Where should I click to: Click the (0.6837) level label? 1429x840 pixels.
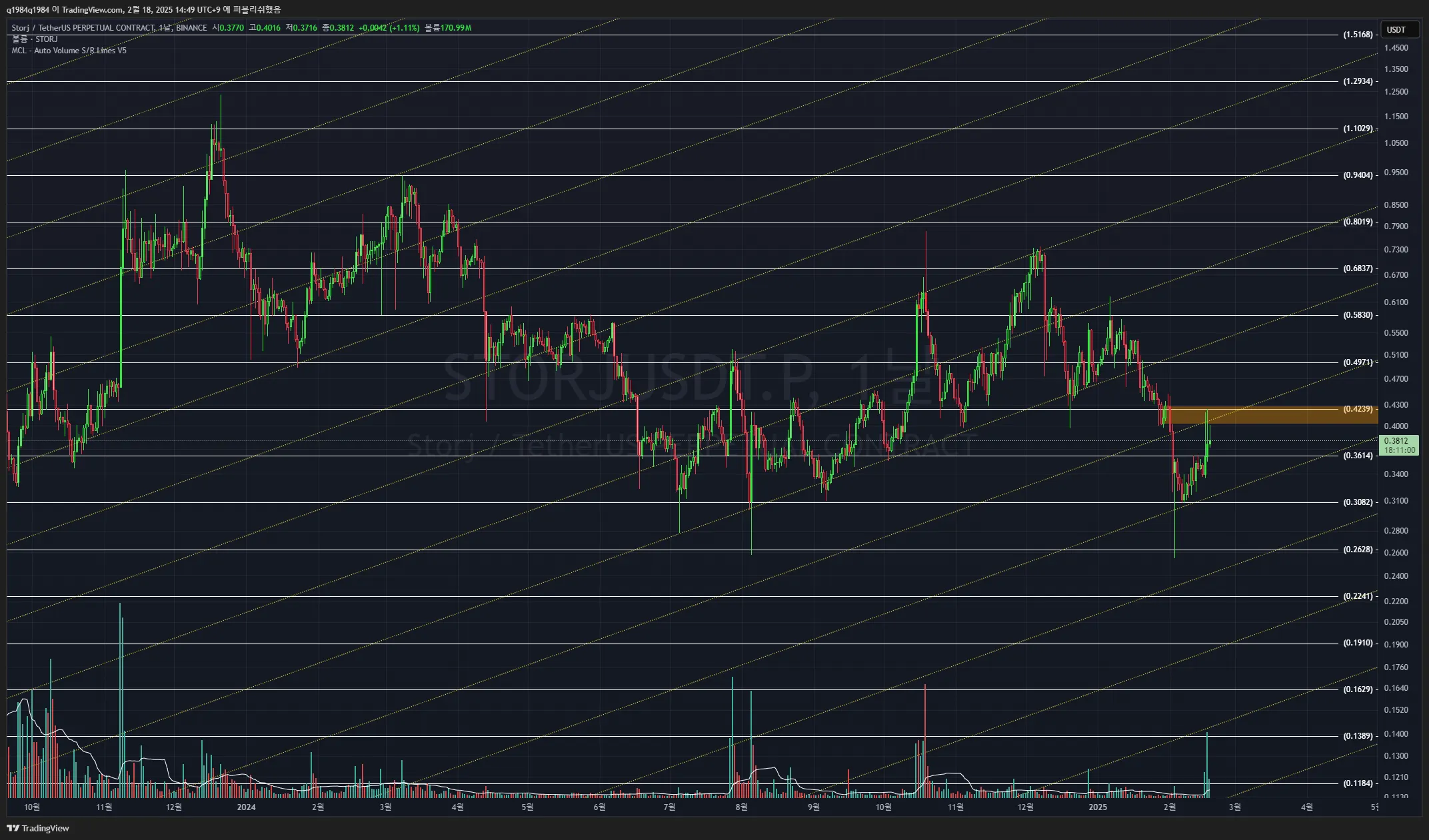[x=1358, y=268]
